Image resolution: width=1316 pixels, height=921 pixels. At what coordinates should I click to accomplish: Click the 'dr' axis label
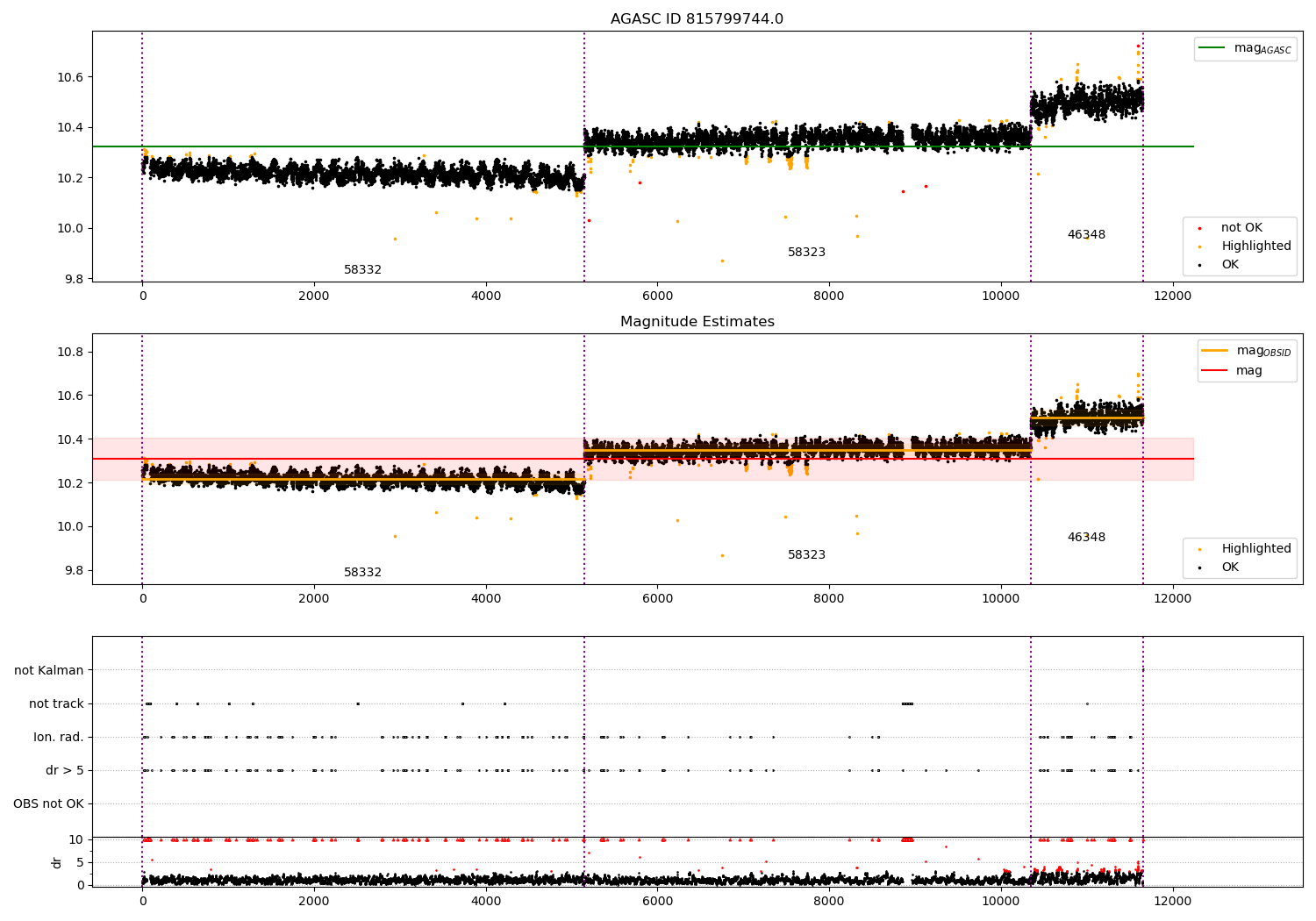[x=57, y=862]
